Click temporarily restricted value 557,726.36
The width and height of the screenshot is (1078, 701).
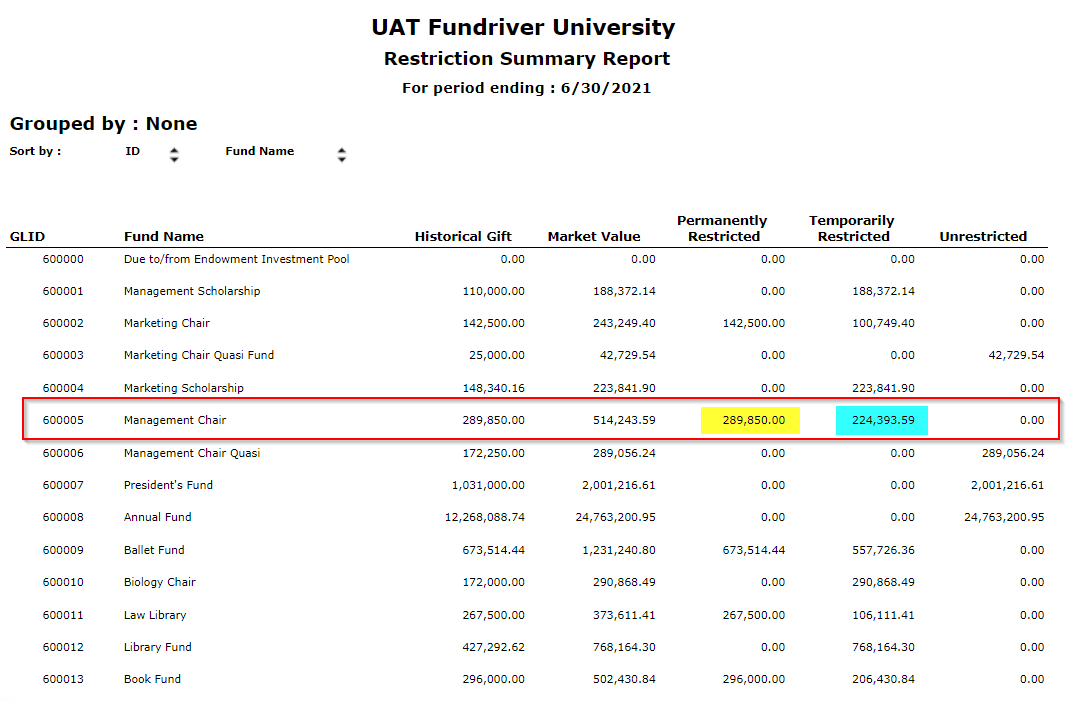(x=883, y=550)
